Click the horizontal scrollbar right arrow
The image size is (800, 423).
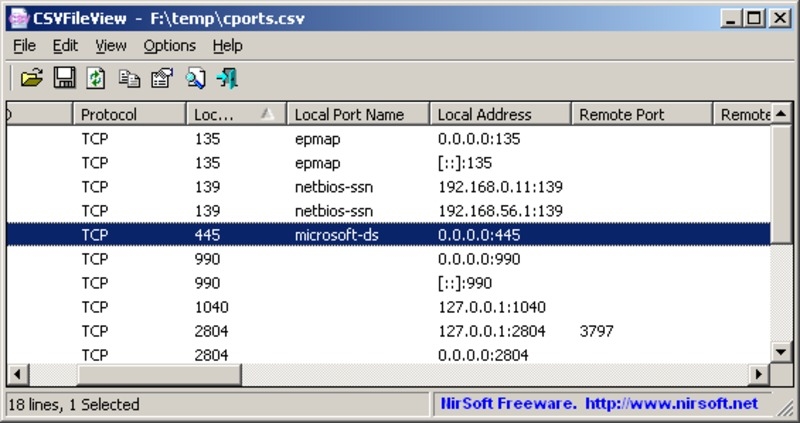pyautogui.click(x=759, y=375)
